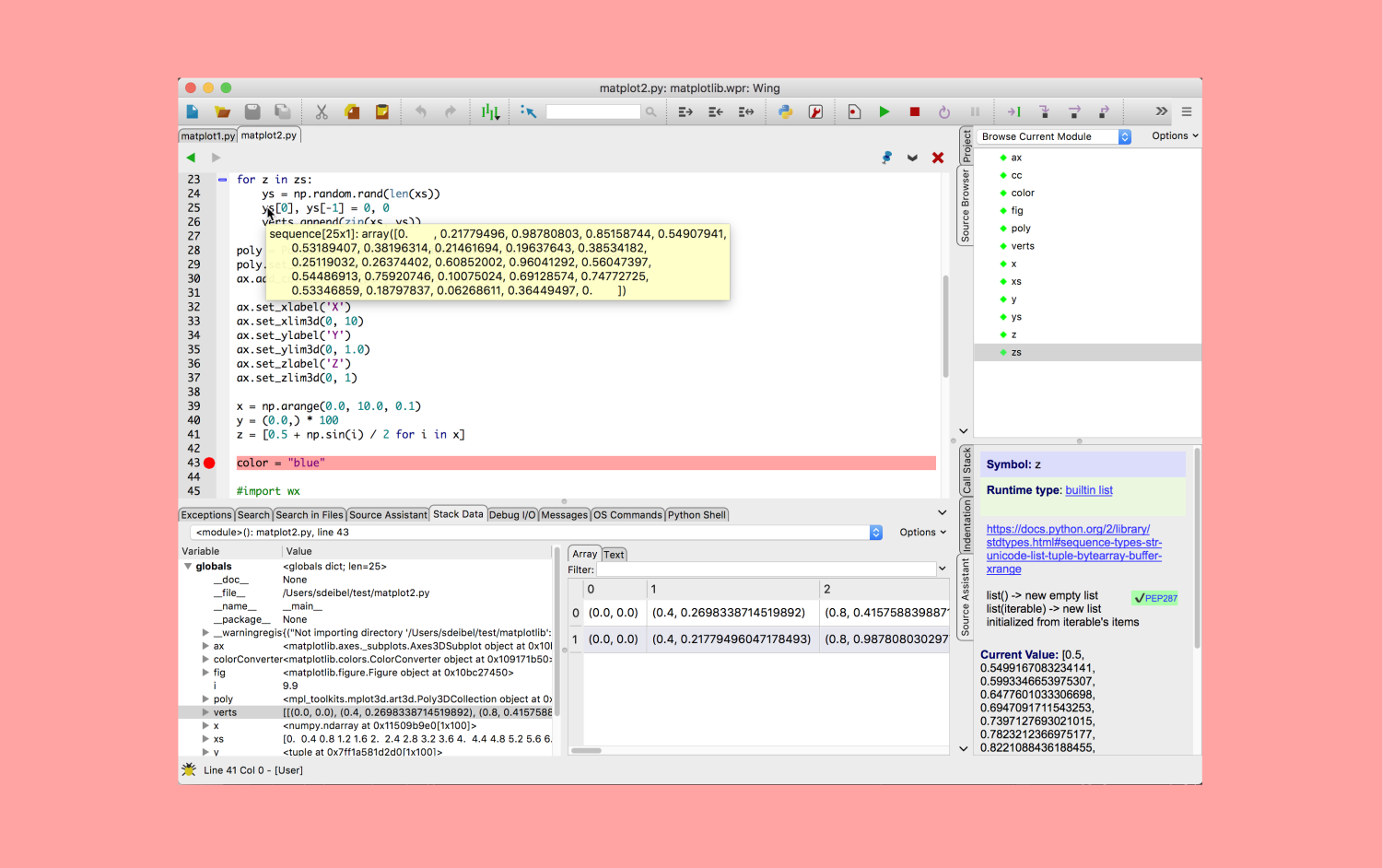Go back in editor history with green arrow
This screenshot has height=868, width=1382.
(191, 158)
